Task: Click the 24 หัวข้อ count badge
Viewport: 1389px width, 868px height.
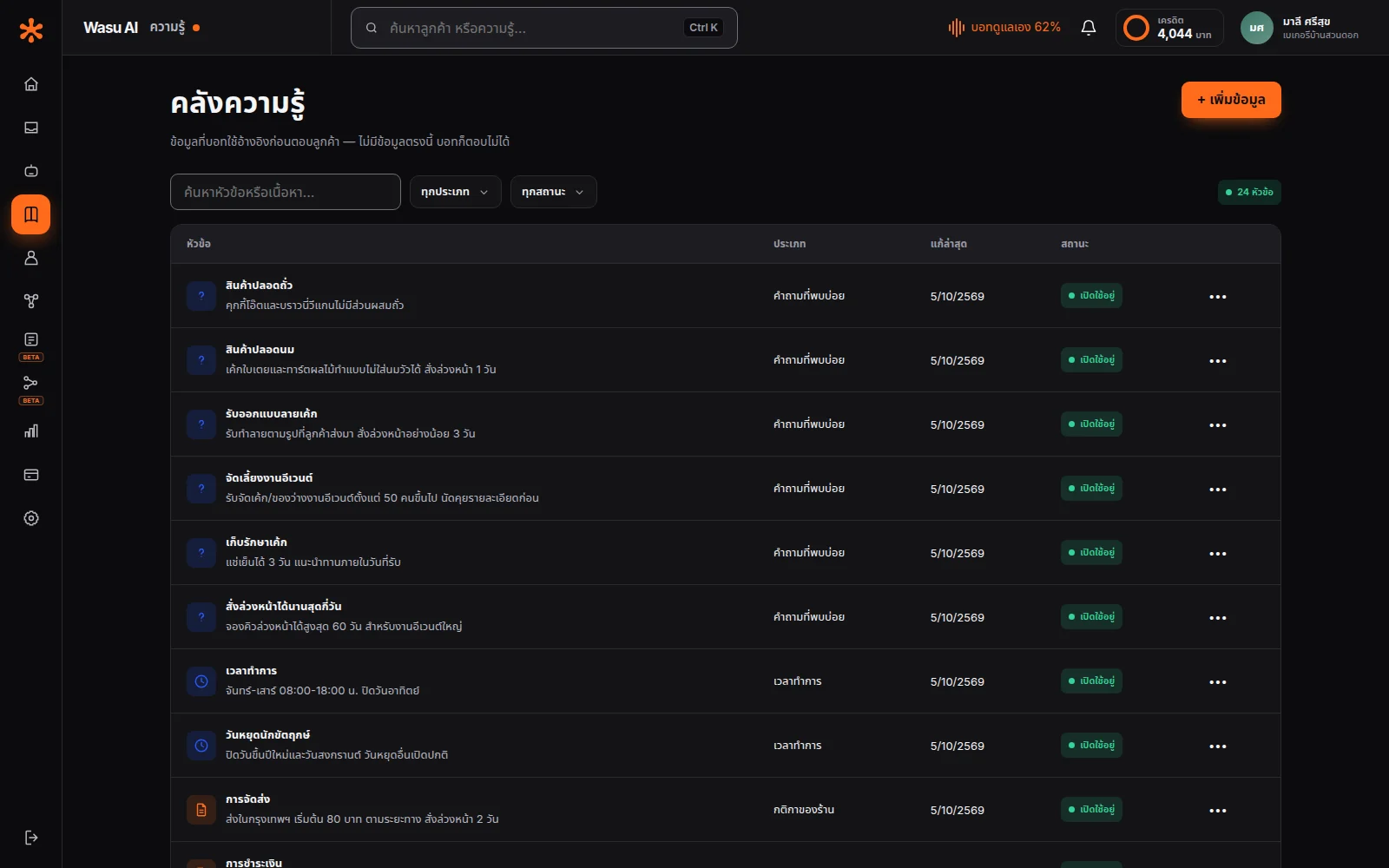Action: coord(1249,192)
